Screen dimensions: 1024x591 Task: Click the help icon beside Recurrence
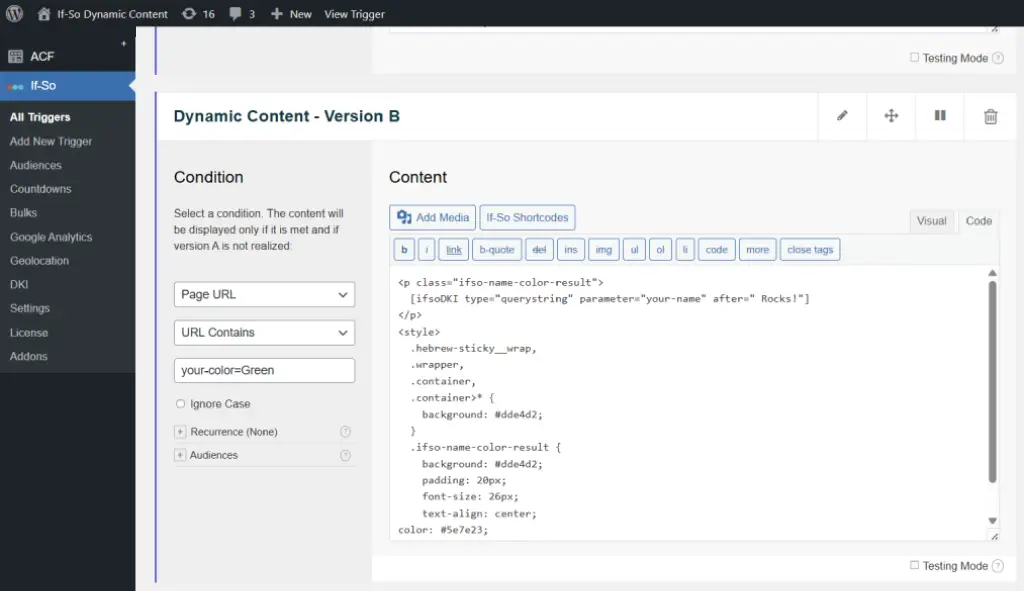coord(345,432)
